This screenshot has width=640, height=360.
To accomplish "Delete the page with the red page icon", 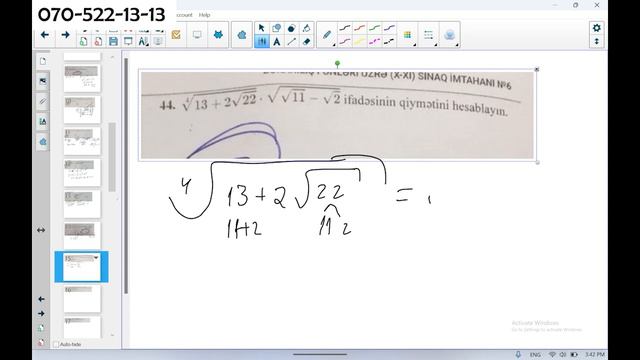I will tap(98, 41).
